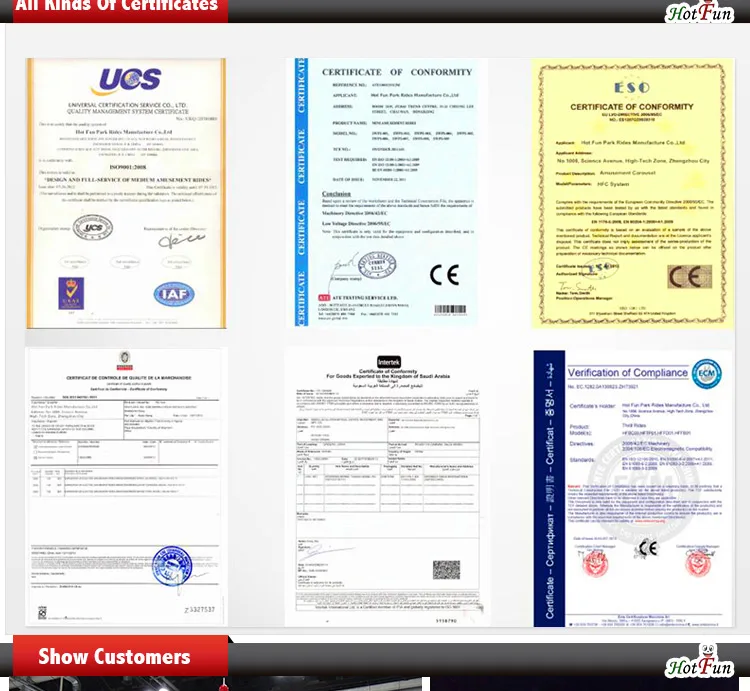The image size is (750, 691).
Task: Click the CE mark on the yellow certificate
Action: [689, 276]
